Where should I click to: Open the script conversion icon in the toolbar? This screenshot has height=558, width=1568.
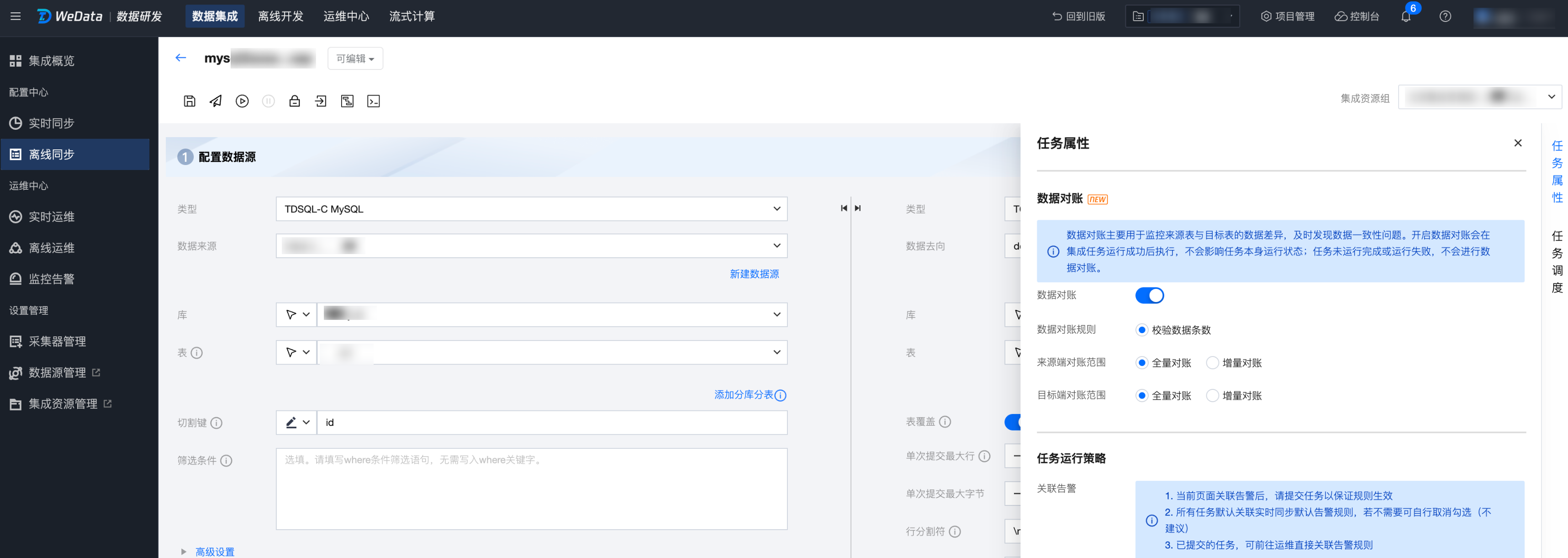click(347, 101)
